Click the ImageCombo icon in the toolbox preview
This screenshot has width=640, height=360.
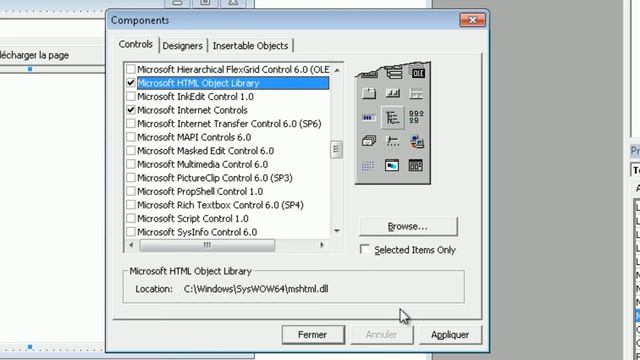pyautogui.click(x=417, y=141)
